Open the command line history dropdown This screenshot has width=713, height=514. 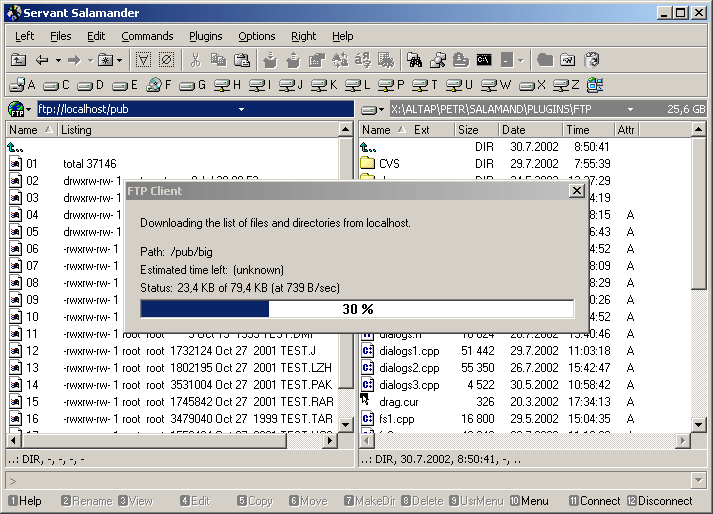click(699, 480)
